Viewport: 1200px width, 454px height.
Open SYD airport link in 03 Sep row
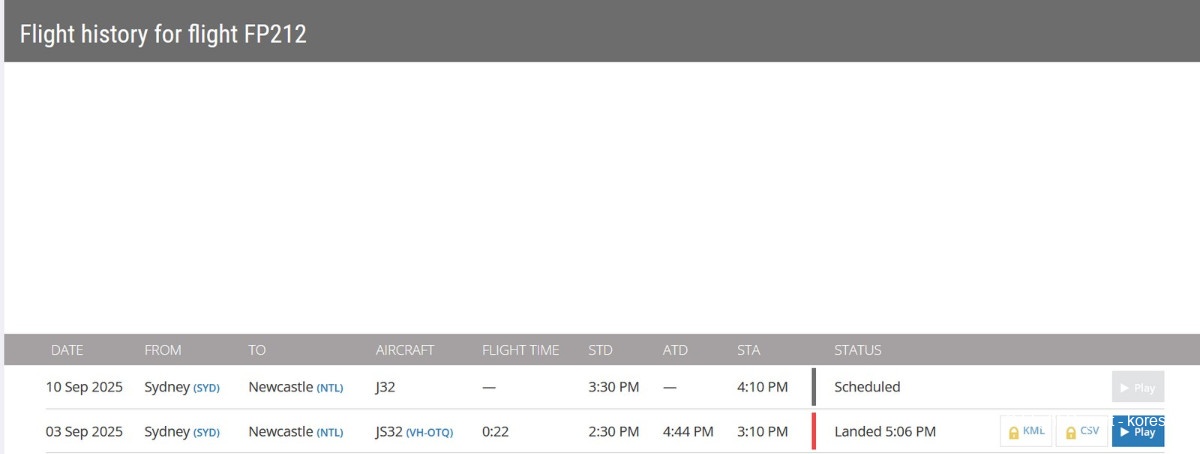coord(206,433)
